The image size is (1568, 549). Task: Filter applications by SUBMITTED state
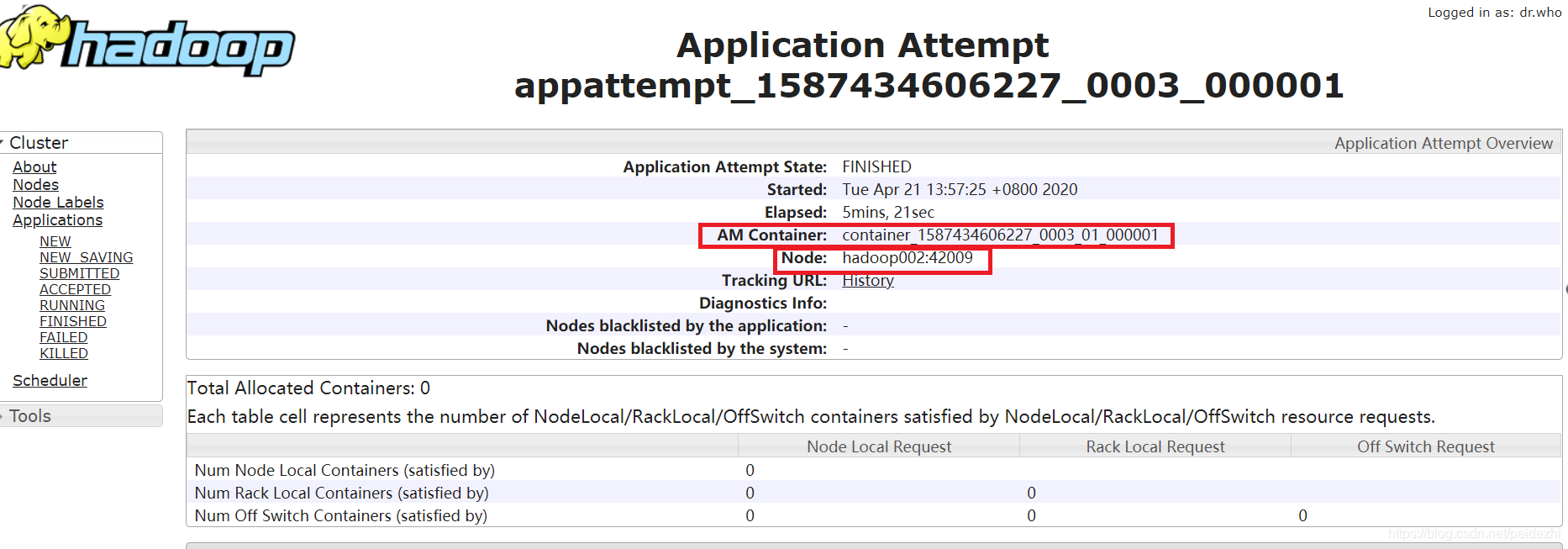(80, 273)
